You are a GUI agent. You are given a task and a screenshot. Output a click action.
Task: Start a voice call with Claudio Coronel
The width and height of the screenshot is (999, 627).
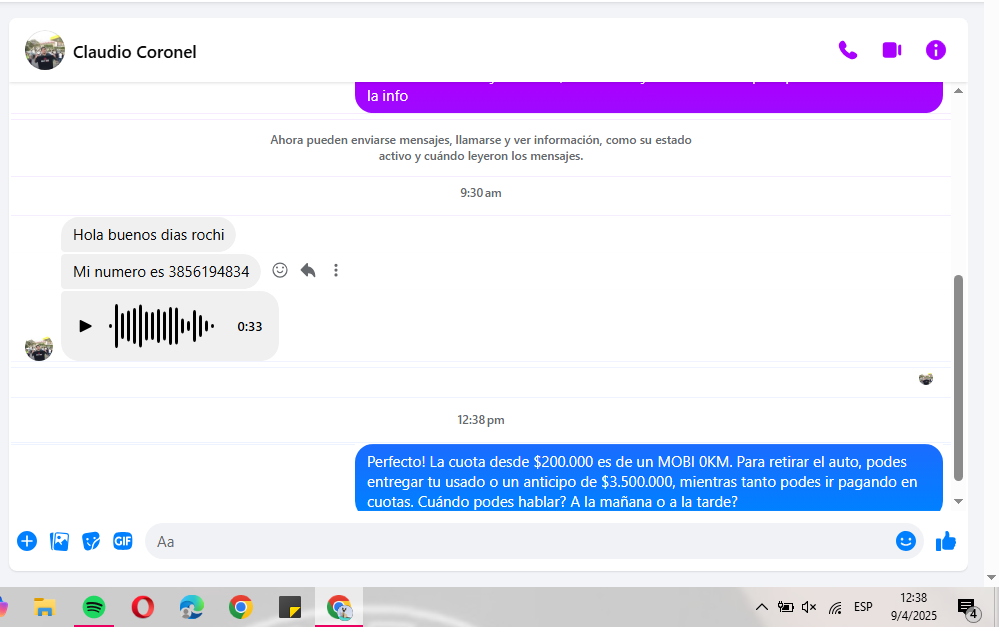coord(847,51)
